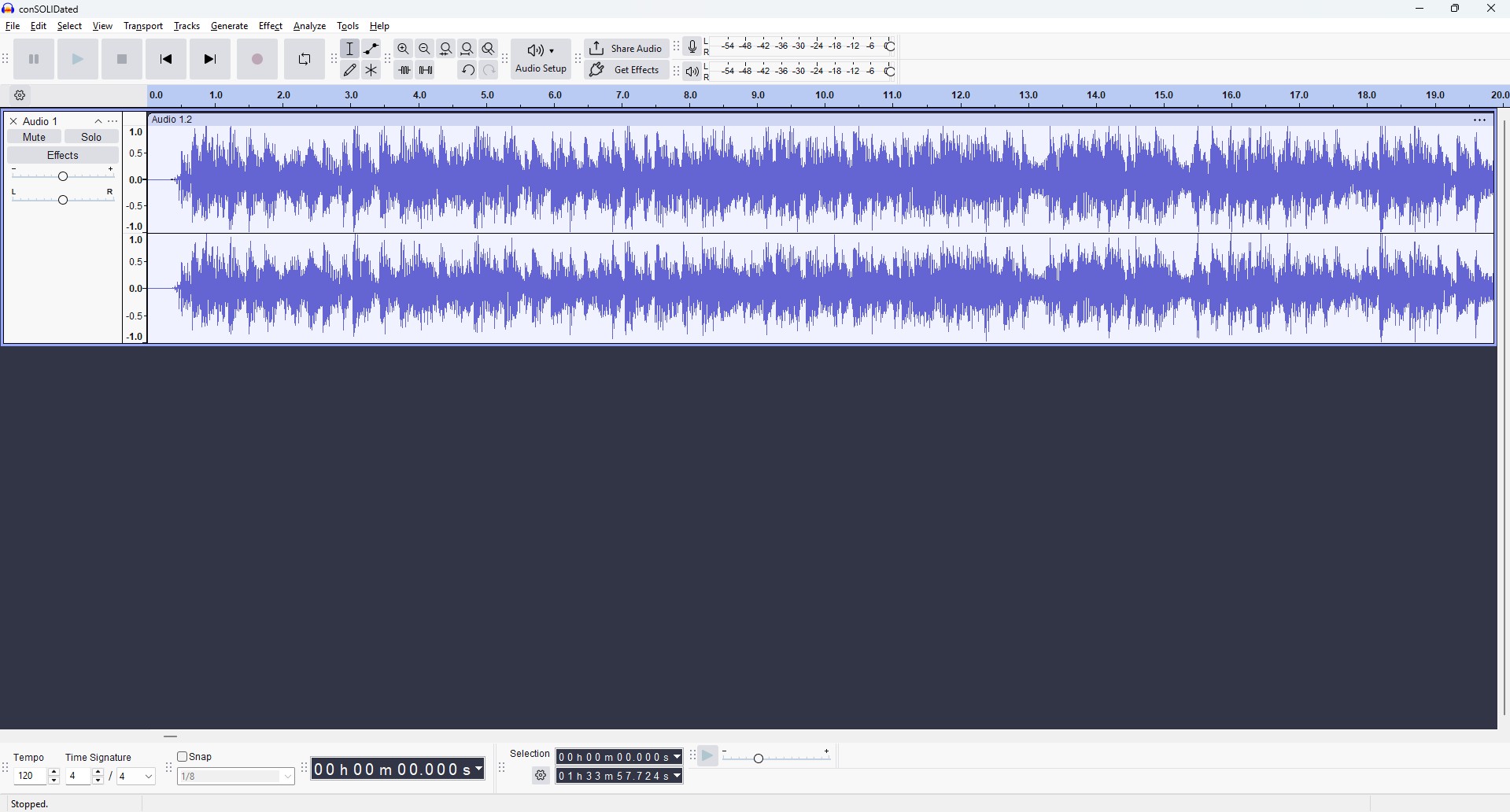The width and height of the screenshot is (1510, 812).
Task: Open the Audio 1 Effects panel
Action: (63, 156)
